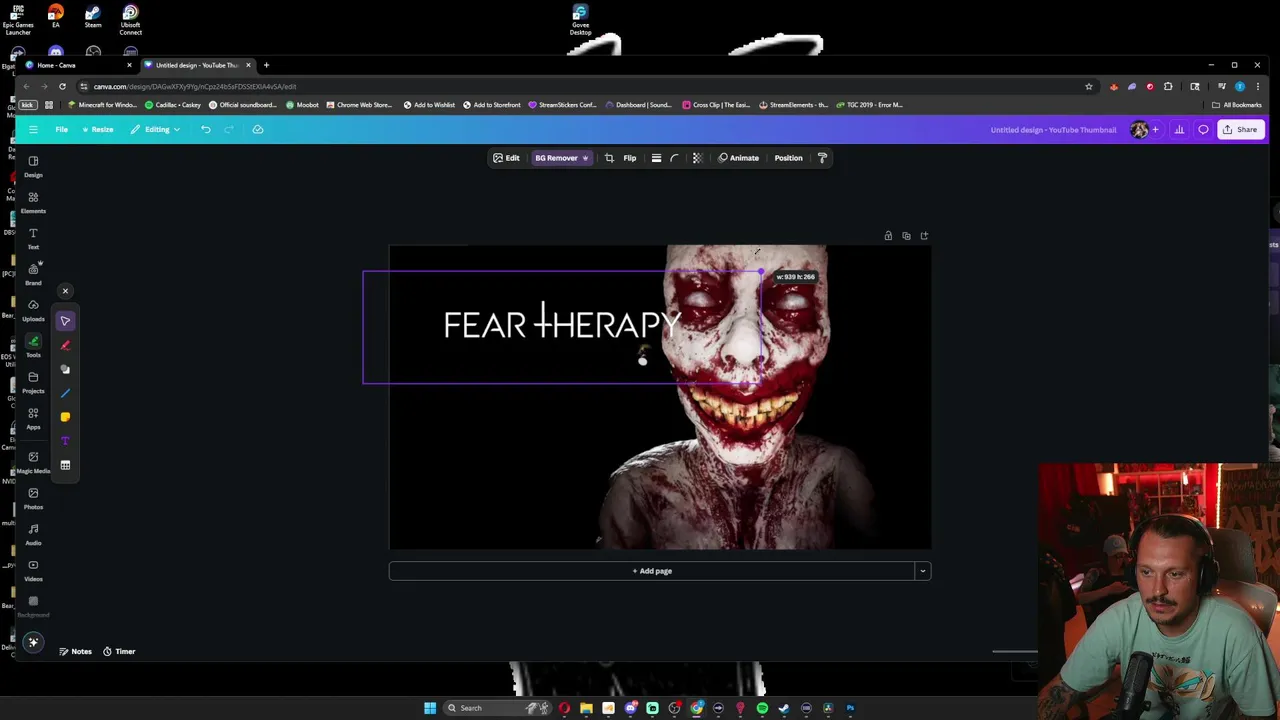Open the Audio panel
Screen dimensions: 1280x720
pos(33,534)
